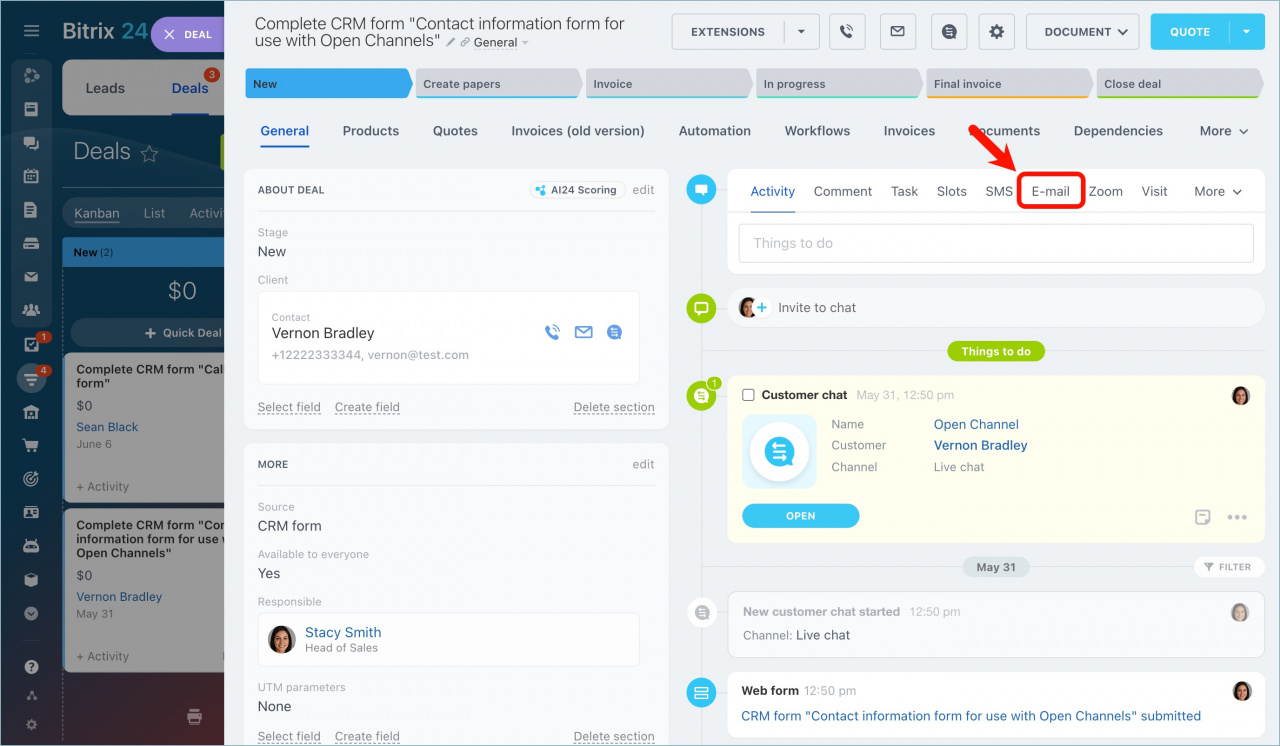Click the chat bubble icon in header
This screenshot has width=1280, height=746.
(949, 32)
